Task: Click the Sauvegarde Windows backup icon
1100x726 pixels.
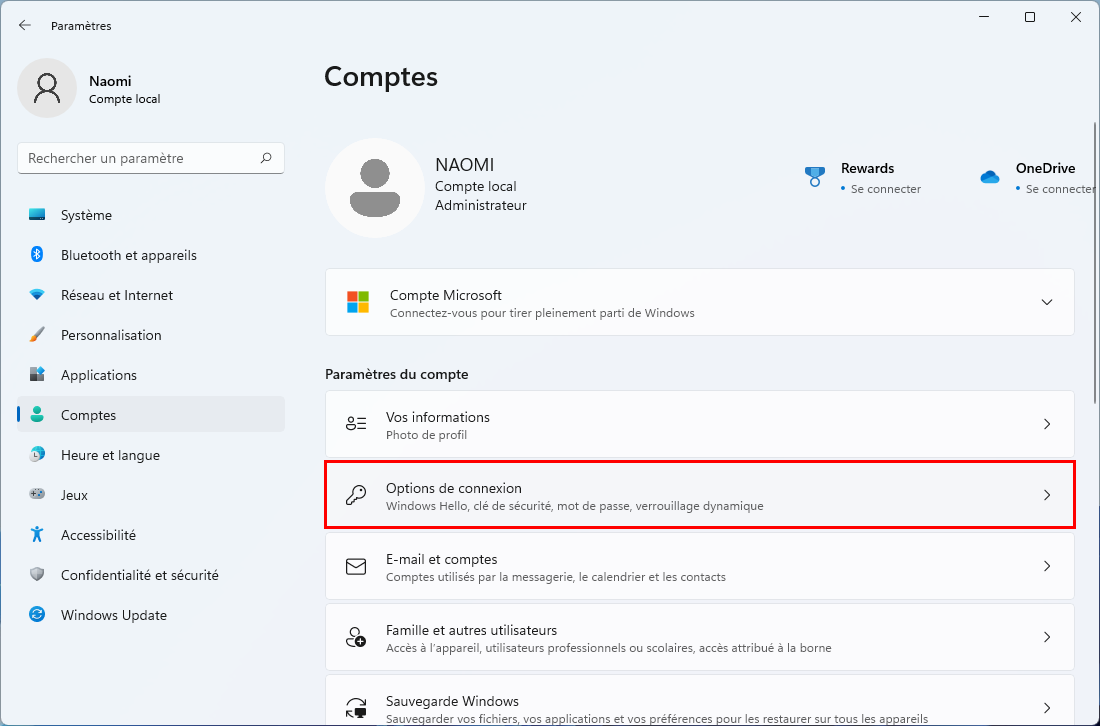Action: coord(356,708)
